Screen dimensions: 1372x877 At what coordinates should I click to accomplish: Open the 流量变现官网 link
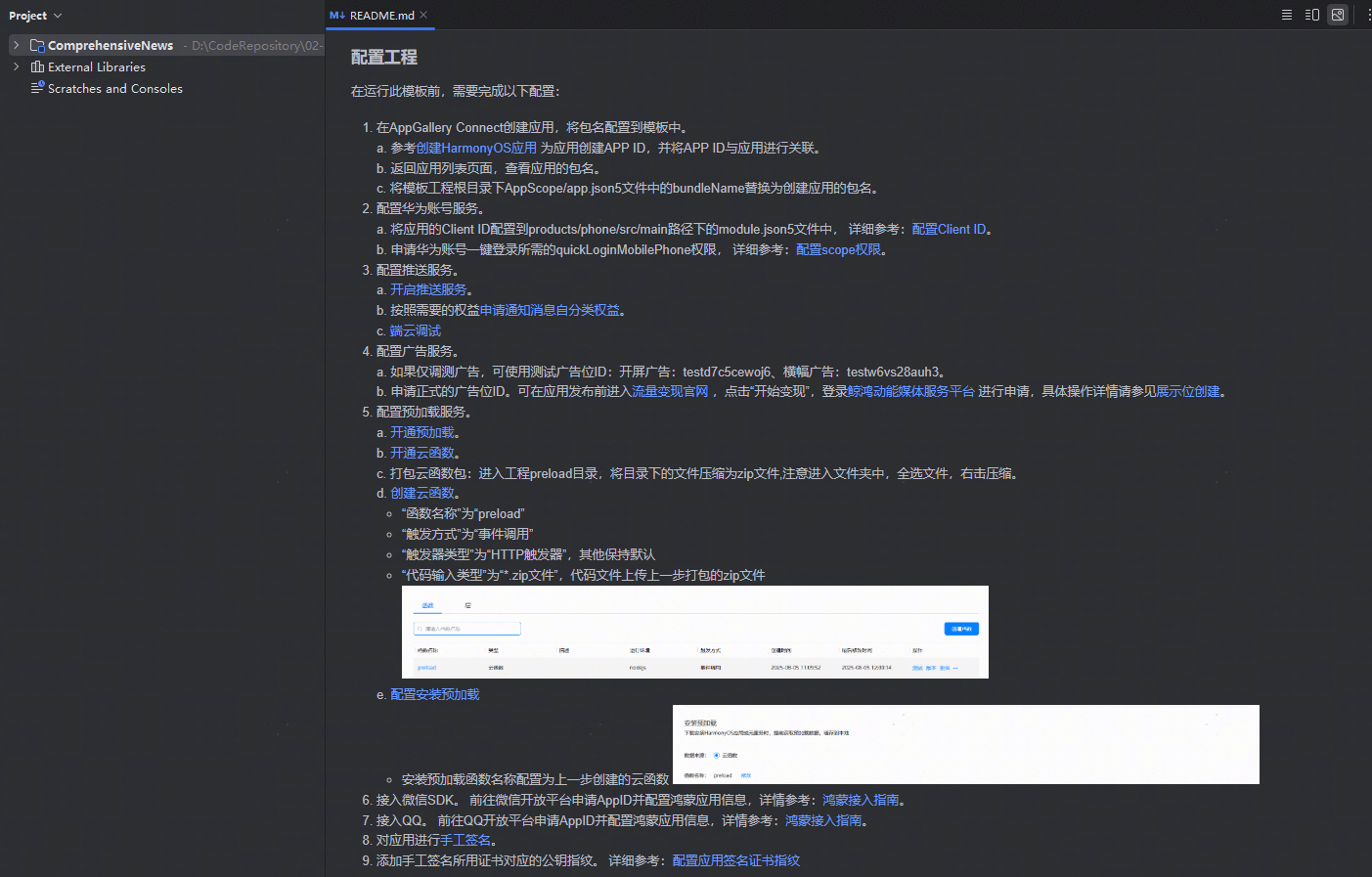click(x=670, y=391)
